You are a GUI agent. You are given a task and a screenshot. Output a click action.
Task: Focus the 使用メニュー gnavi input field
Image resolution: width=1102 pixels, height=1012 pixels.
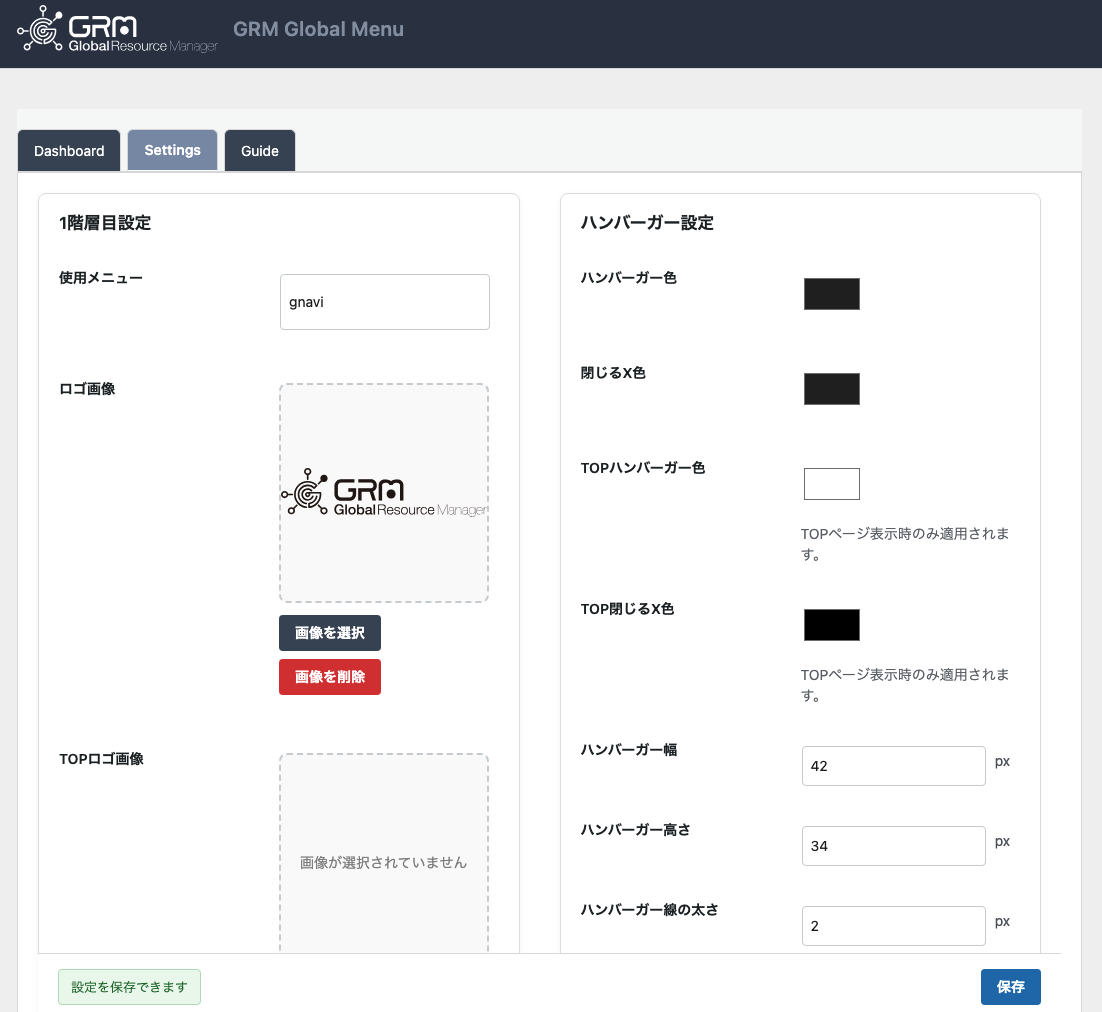pos(384,302)
